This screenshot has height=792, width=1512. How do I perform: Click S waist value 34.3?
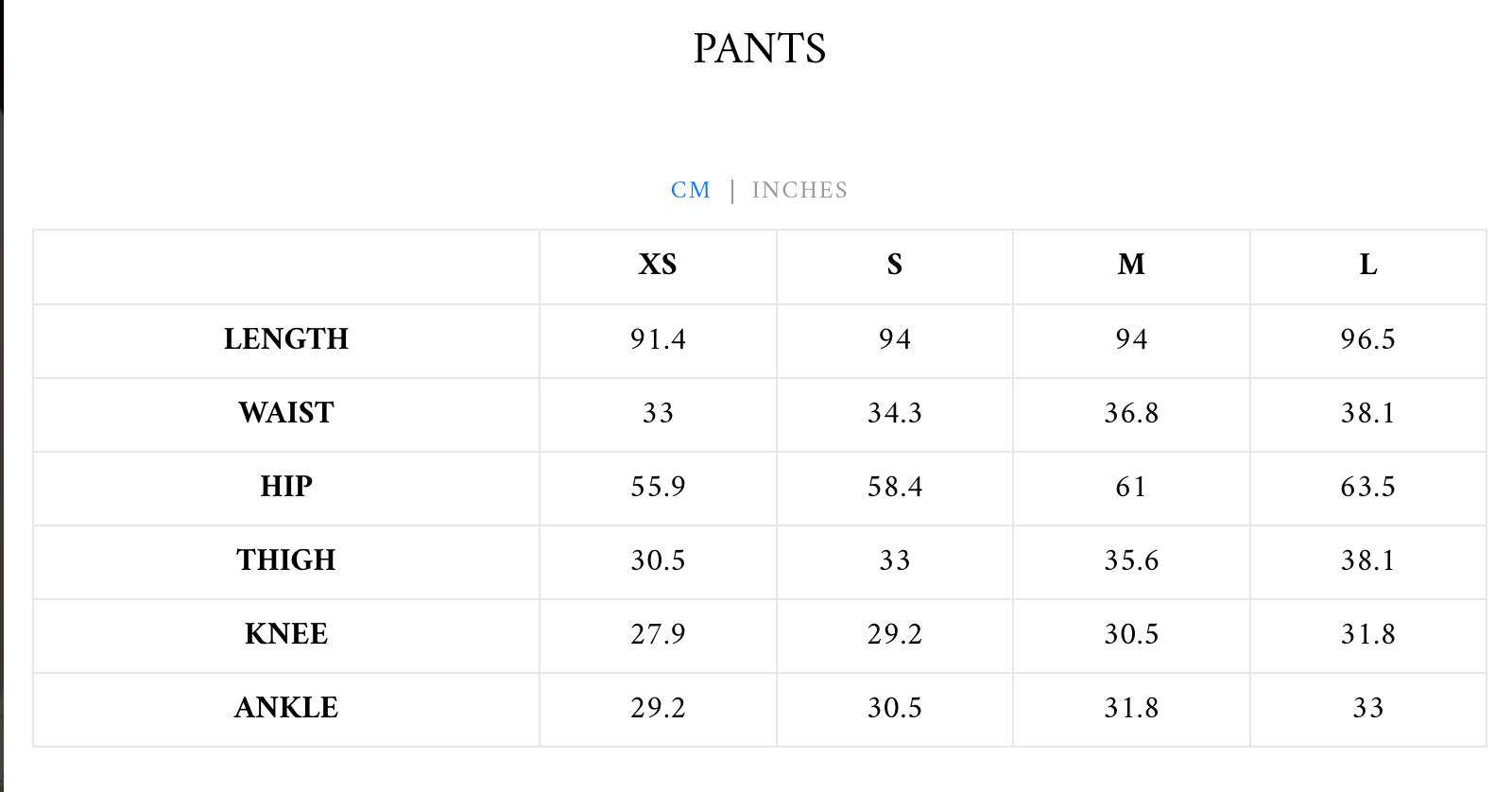coord(895,412)
